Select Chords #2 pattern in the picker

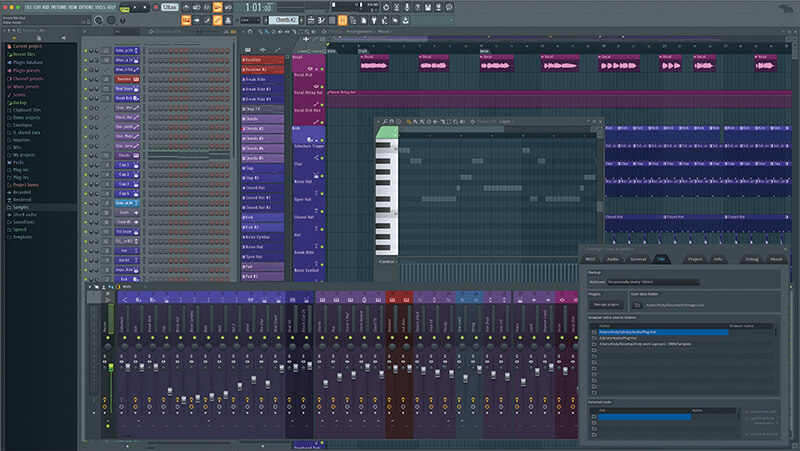click(x=262, y=129)
